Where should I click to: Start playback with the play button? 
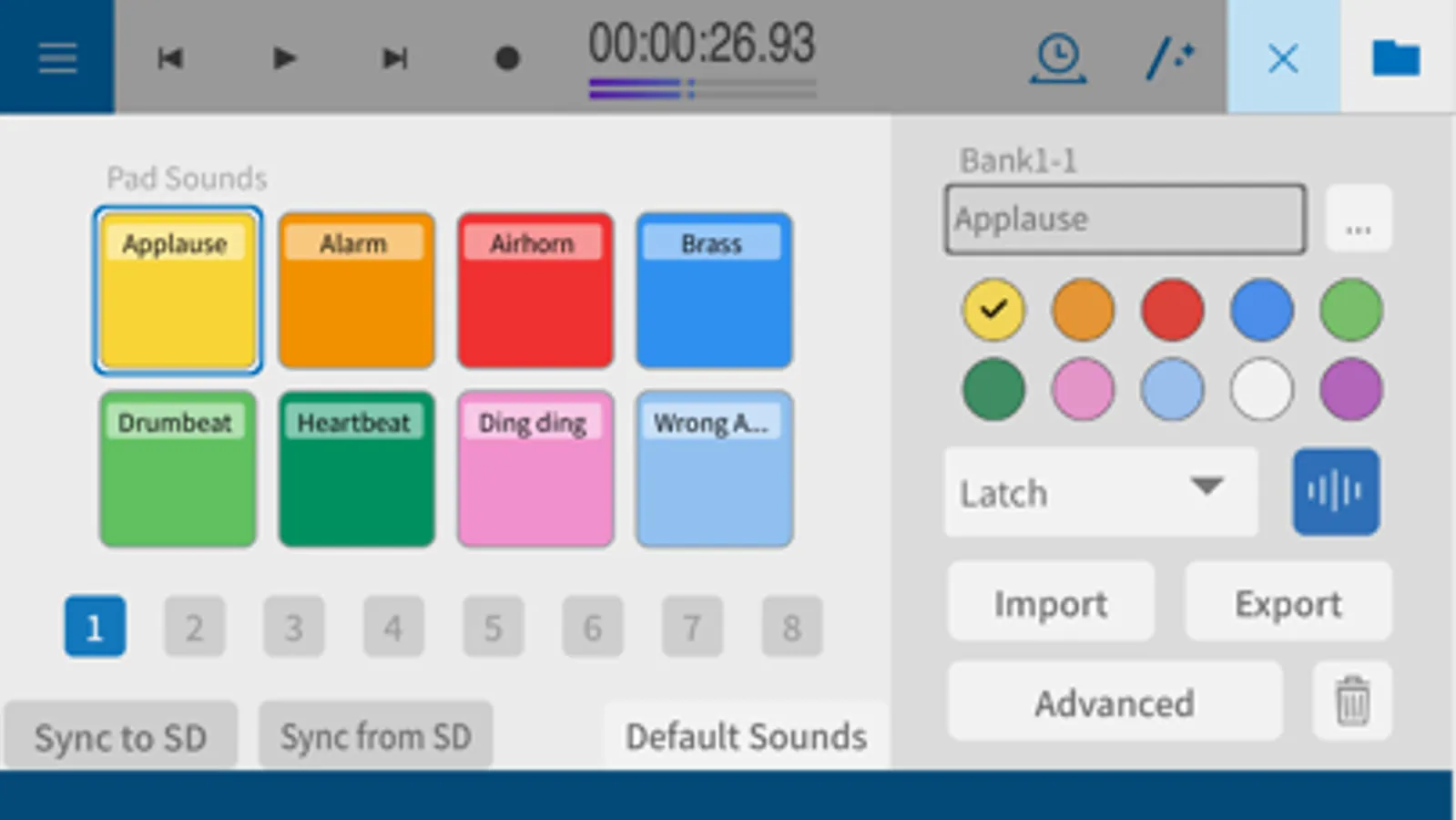pos(284,58)
